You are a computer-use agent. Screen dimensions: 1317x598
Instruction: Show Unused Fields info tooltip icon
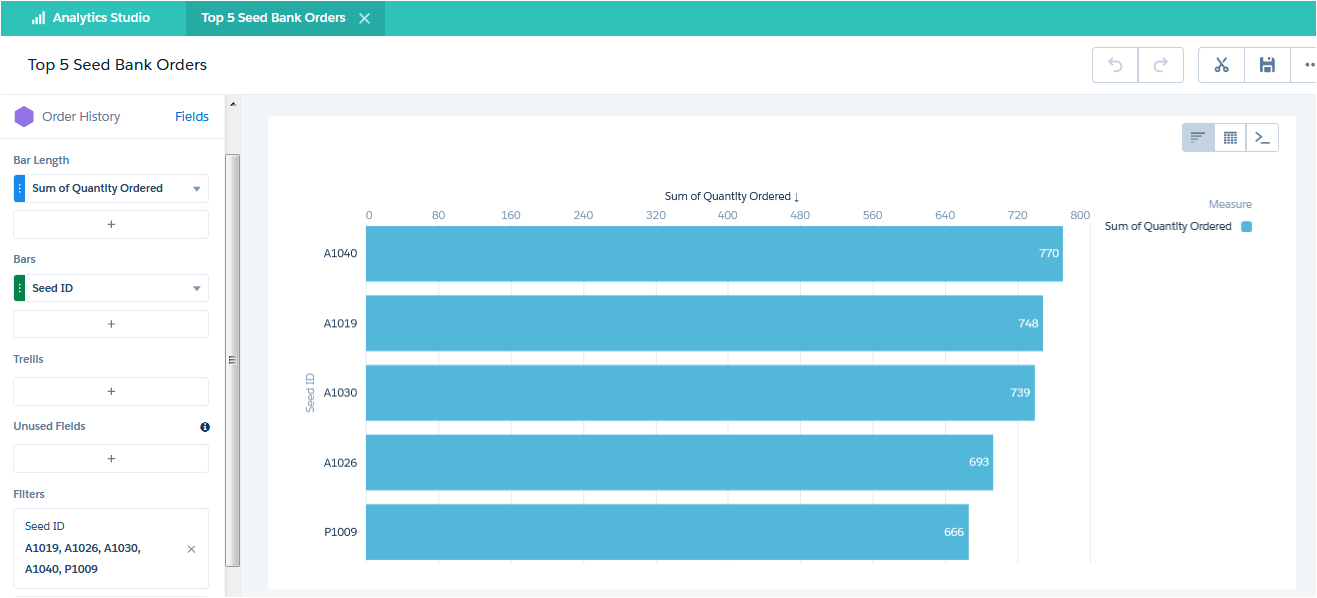[x=205, y=427]
